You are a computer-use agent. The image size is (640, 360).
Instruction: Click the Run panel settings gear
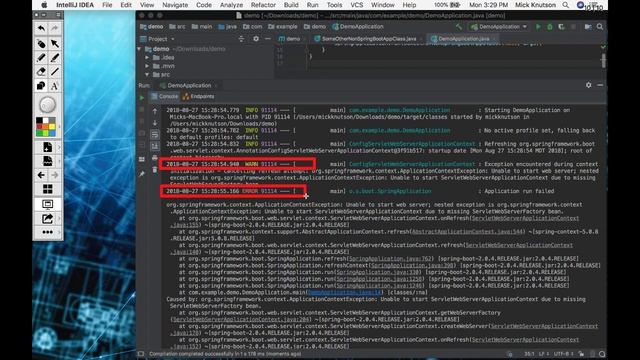tap(589, 85)
